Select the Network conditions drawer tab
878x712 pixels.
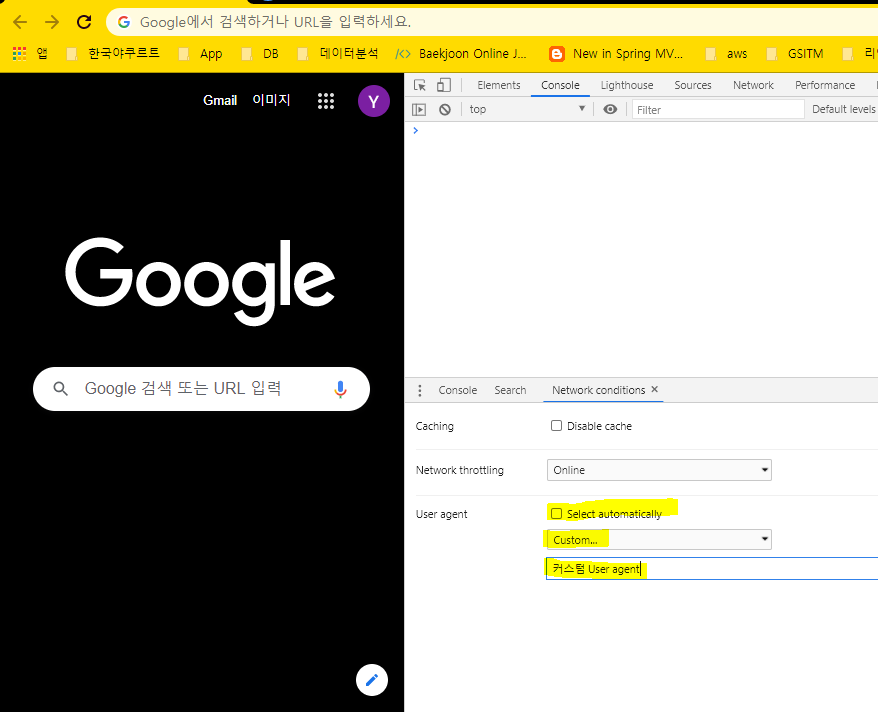click(598, 390)
